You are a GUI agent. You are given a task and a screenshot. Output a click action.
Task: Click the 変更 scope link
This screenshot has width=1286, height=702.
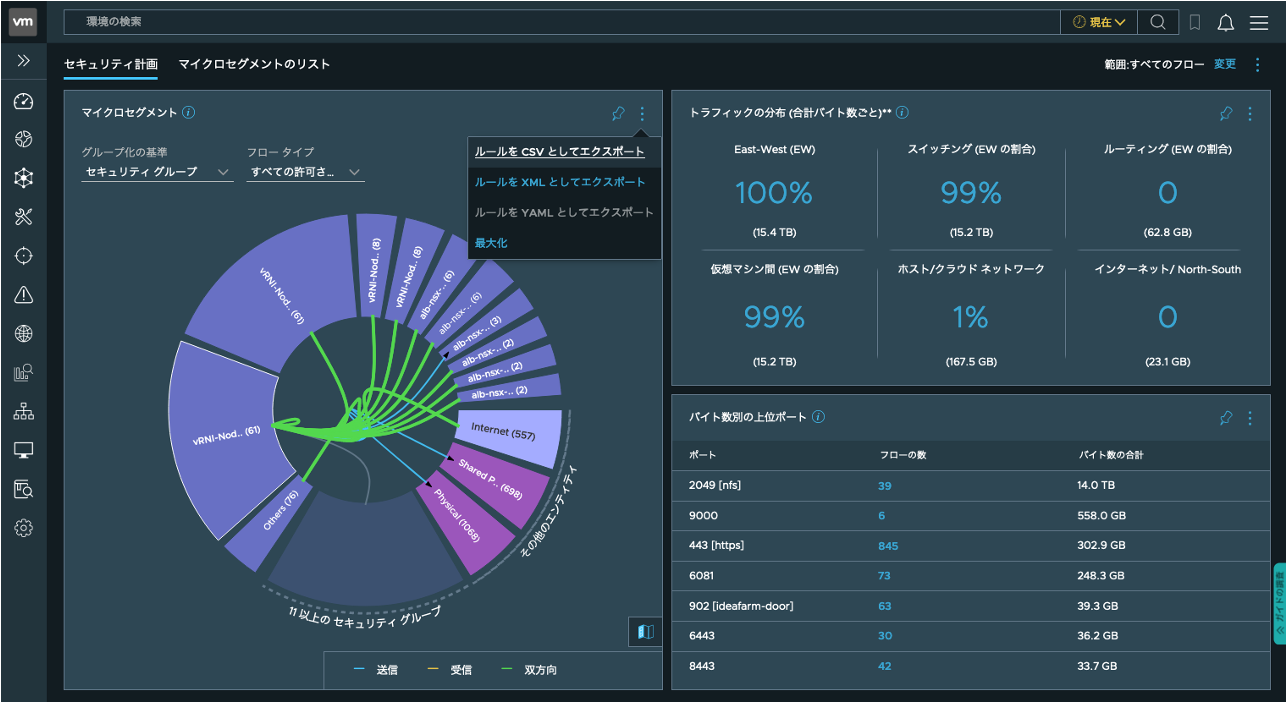(x=1224, y=64)
